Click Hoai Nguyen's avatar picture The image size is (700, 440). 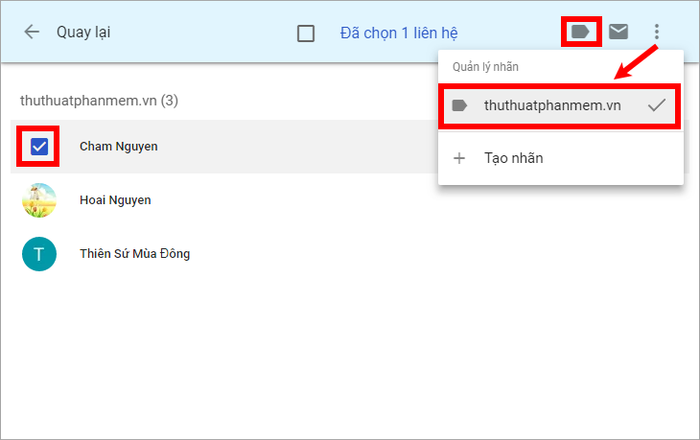point(39,200)
